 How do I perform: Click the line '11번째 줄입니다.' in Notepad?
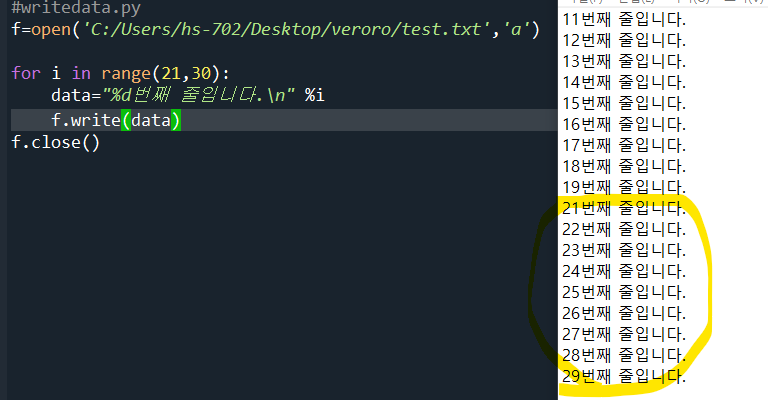click(x=624, y=20)
